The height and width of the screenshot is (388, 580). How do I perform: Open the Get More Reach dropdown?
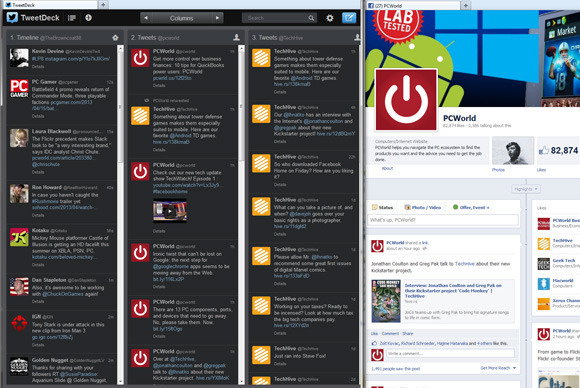pyautogui.click(x=498, y=368)
